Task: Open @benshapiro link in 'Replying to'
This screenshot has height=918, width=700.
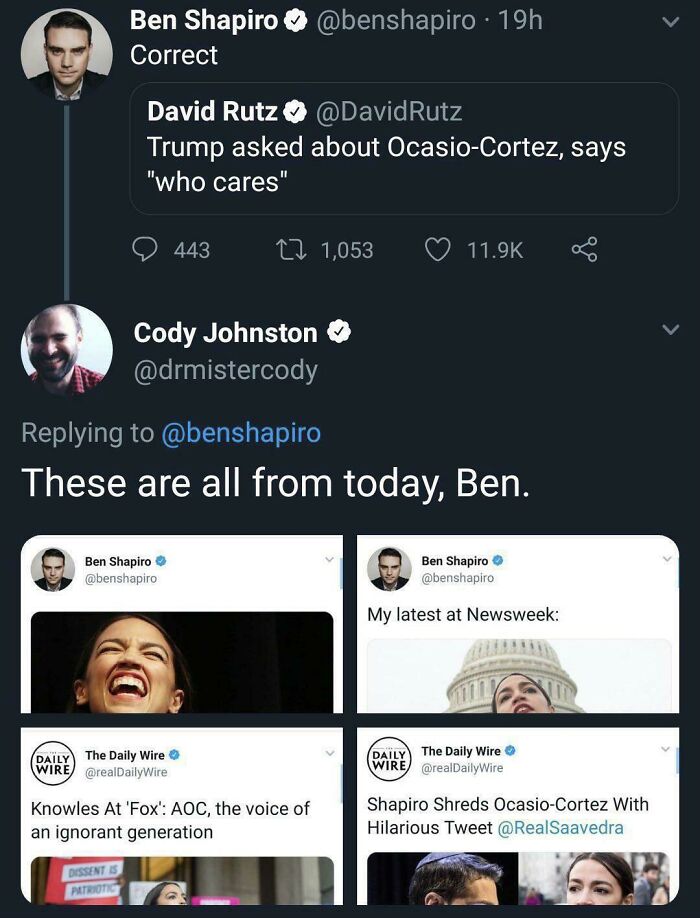Action: [241, 433]
